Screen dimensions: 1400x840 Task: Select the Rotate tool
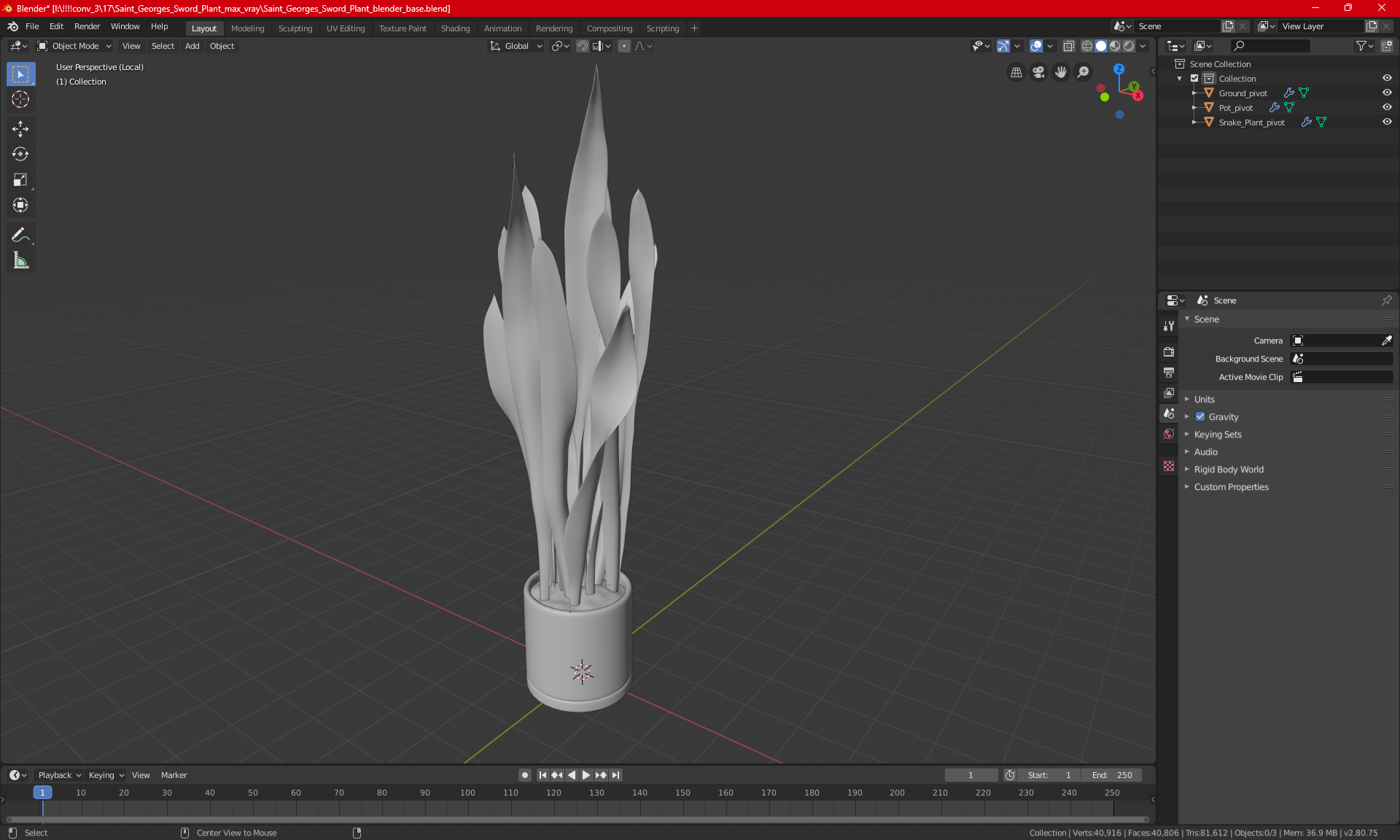(20, 155)
